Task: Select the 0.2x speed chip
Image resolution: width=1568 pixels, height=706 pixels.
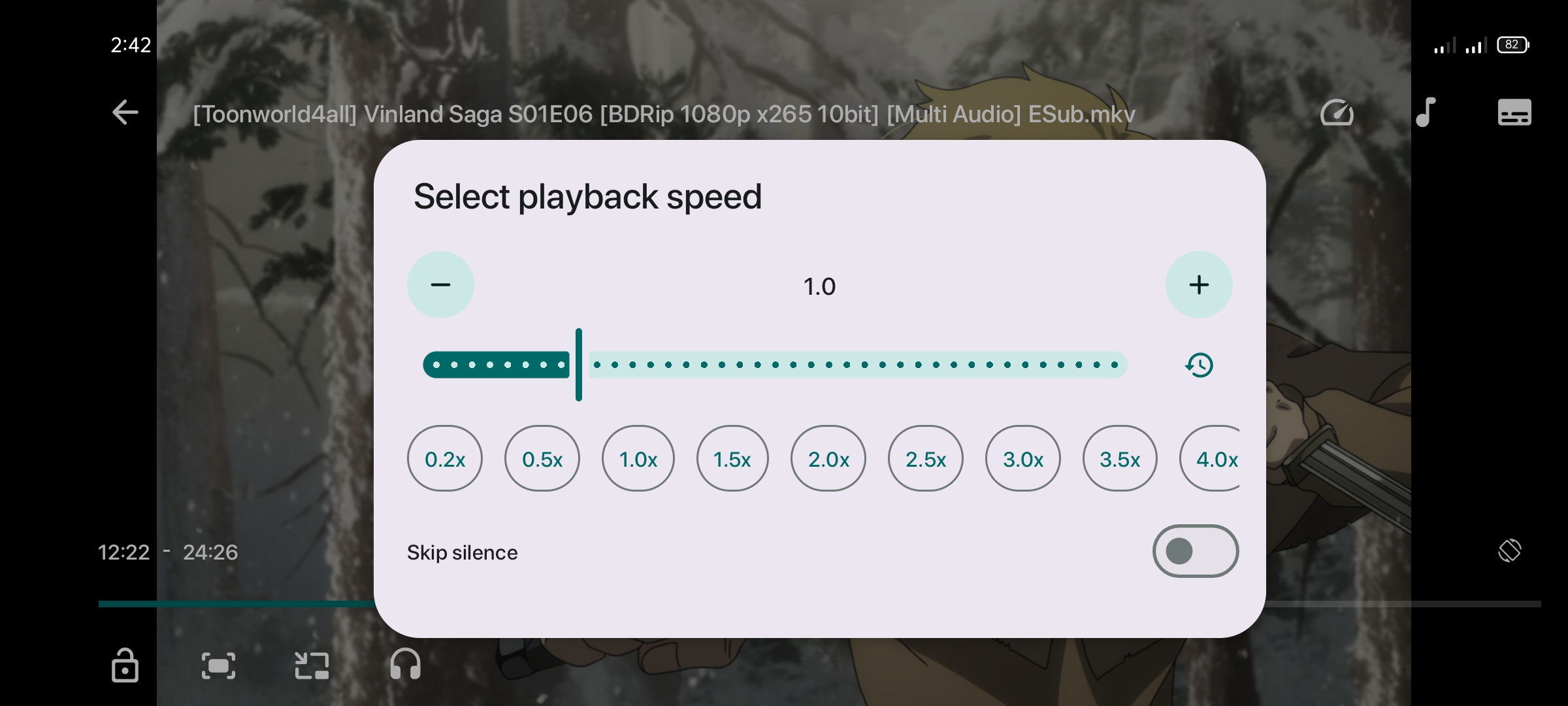Action: coord(445,459)
